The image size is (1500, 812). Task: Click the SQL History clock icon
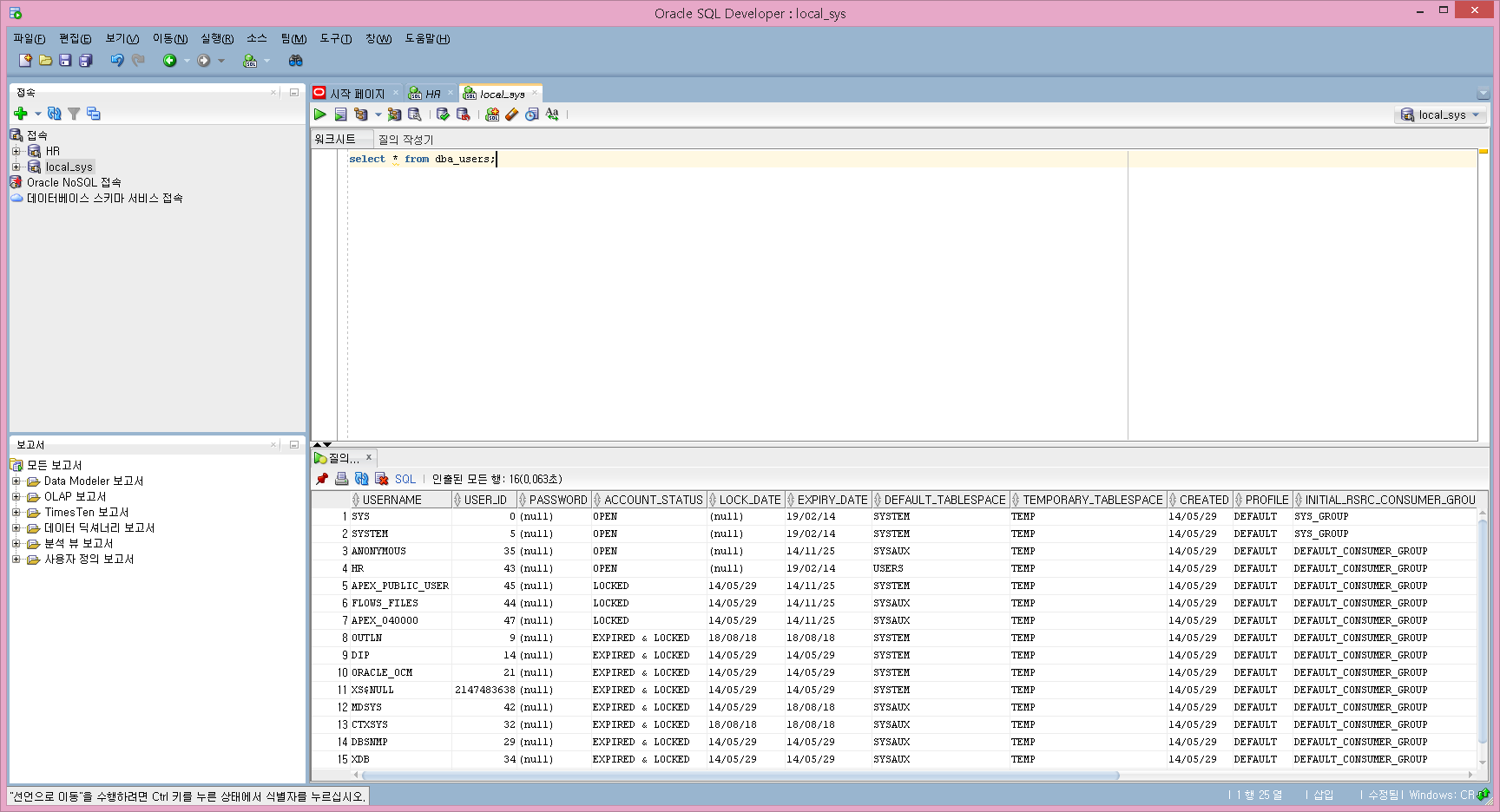pyautogui.click(x=532, y=115)
